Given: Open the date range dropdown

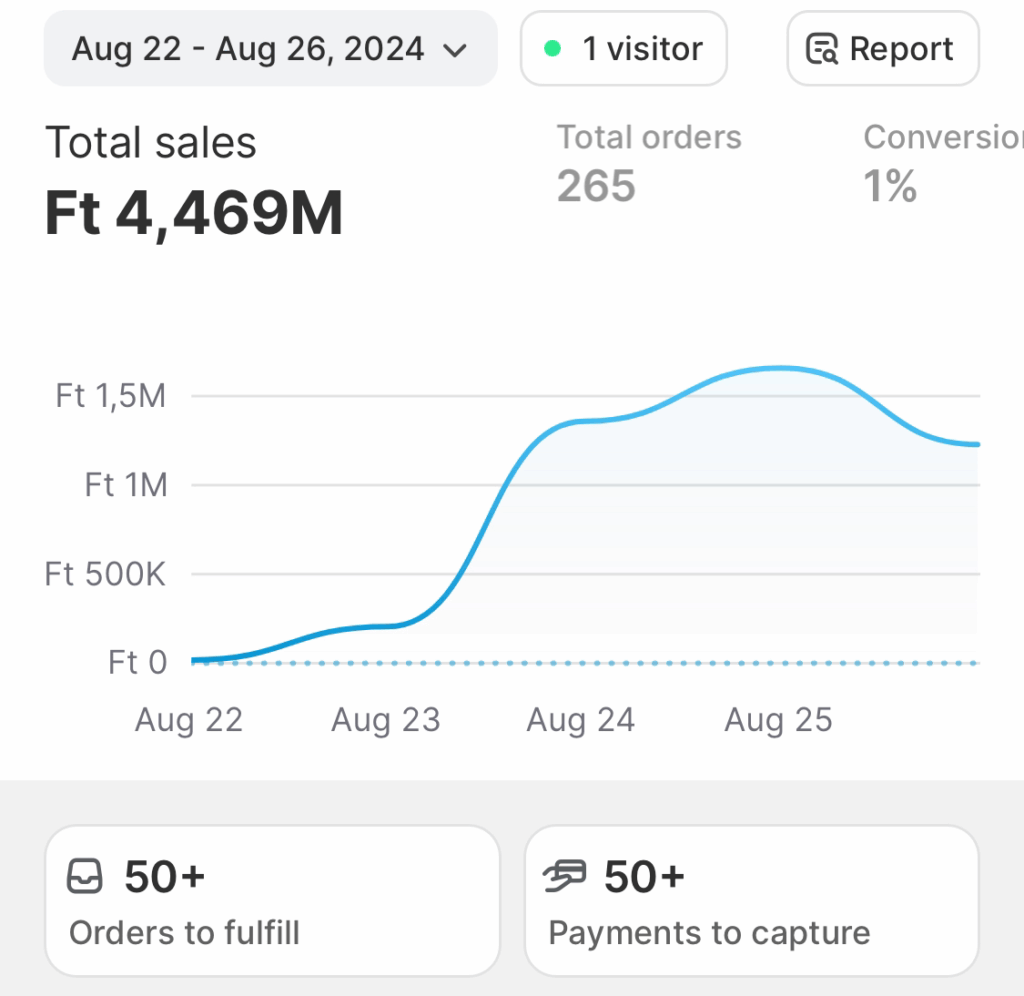Looking at the screenshot, I should [270, 49].
